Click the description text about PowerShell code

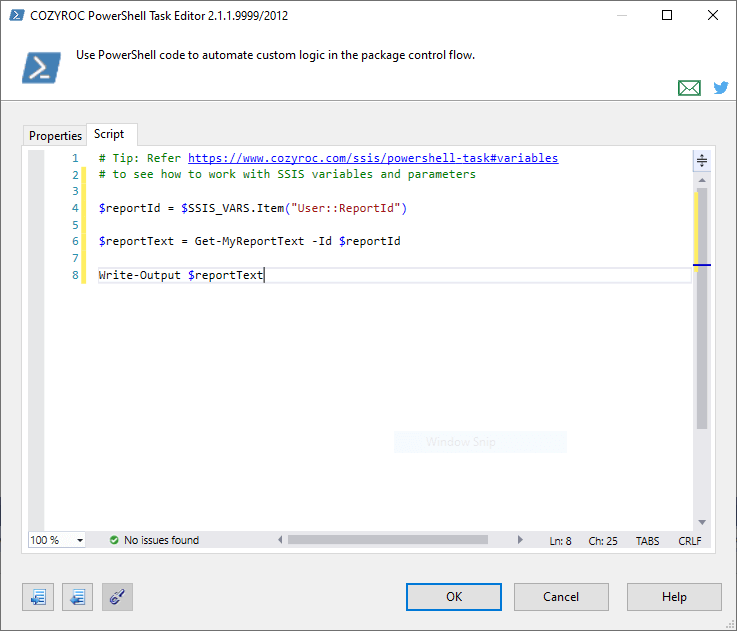tap(275, 55)
